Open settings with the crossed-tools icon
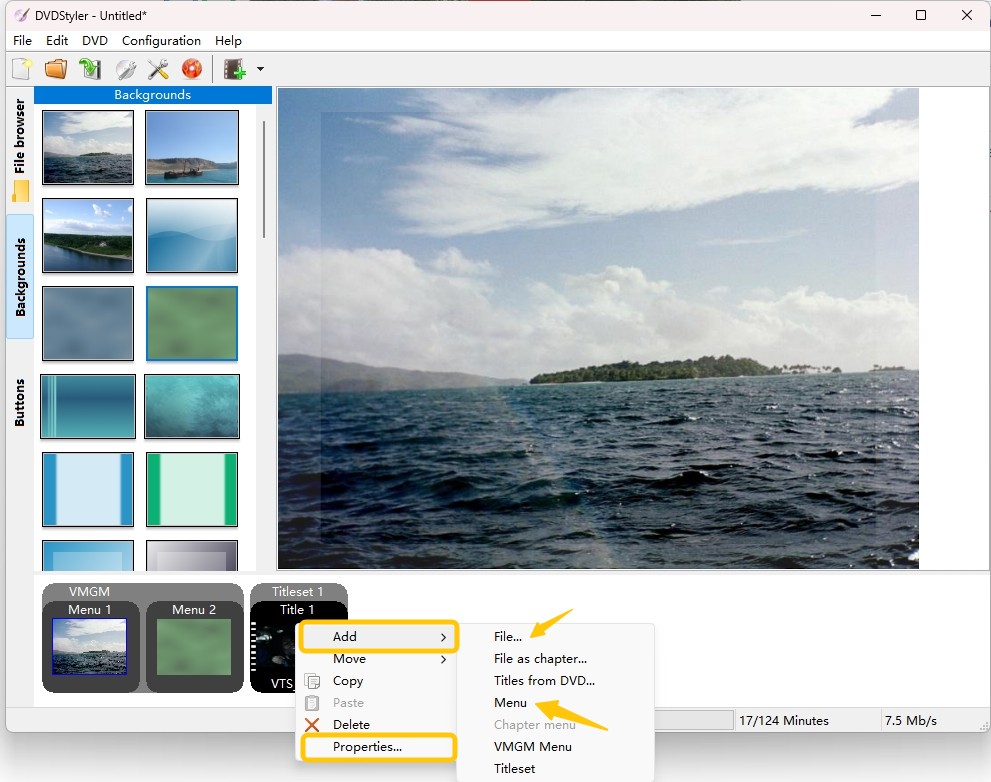Image resolution: width=991 pixels, height=782 pixels. click(x=158, y=68)
